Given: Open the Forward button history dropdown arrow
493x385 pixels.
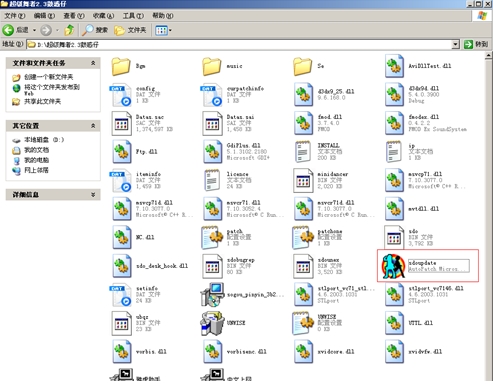Looking at the screenshot, I should point(57,30).
